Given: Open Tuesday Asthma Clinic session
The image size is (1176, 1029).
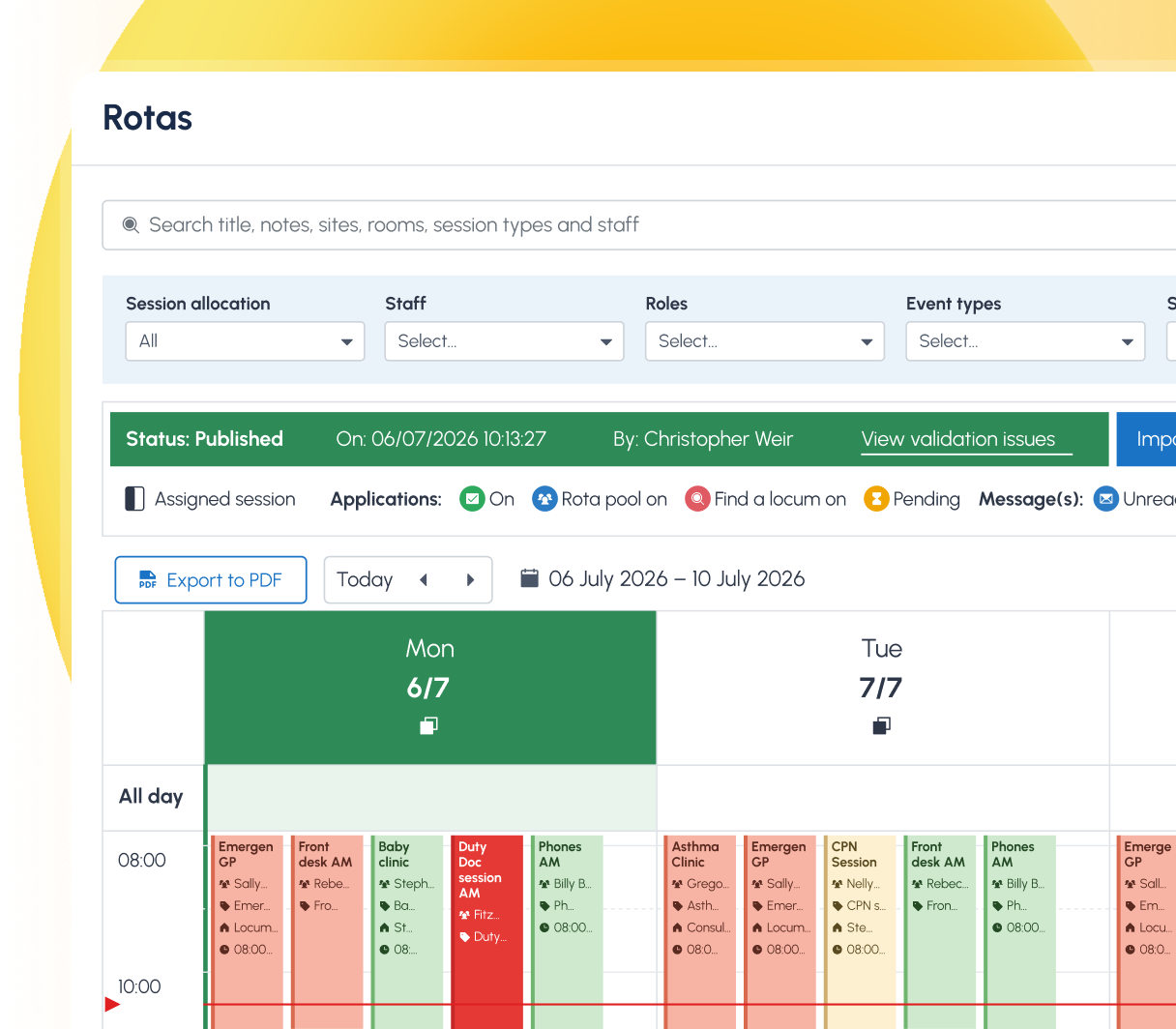Looking at the screenshot, I should click(700, 932).
